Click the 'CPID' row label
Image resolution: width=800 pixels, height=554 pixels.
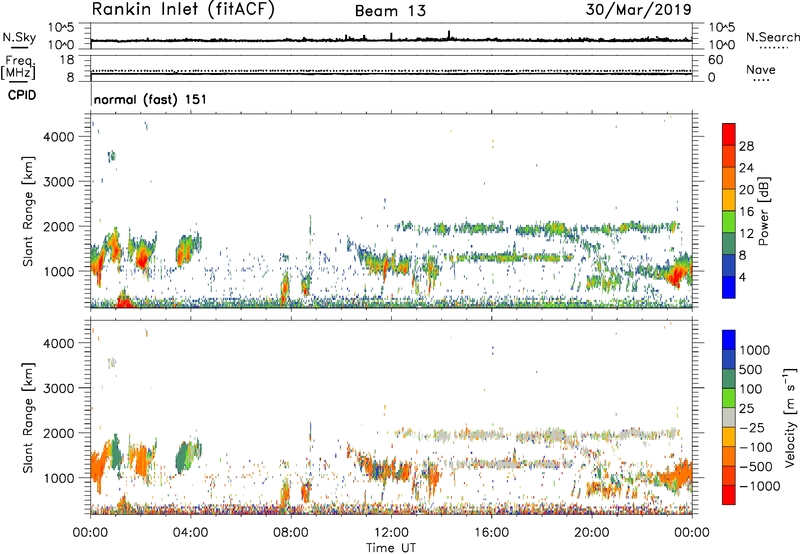(22, 95)
